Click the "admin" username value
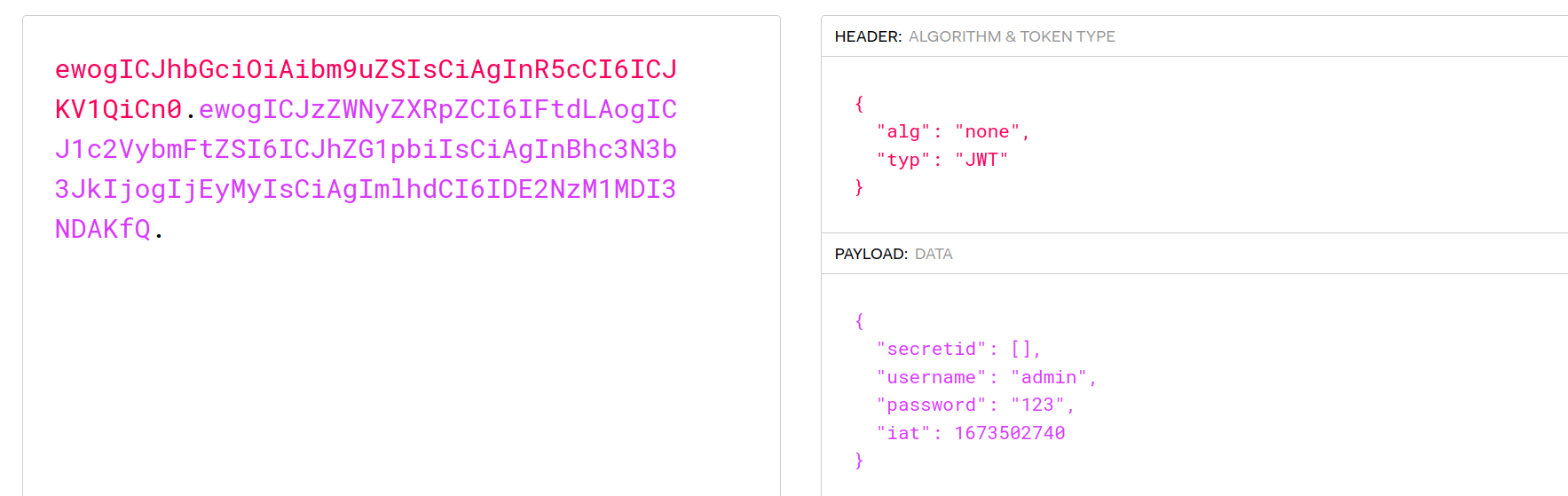1568x496 pixels. (1049, 378)
